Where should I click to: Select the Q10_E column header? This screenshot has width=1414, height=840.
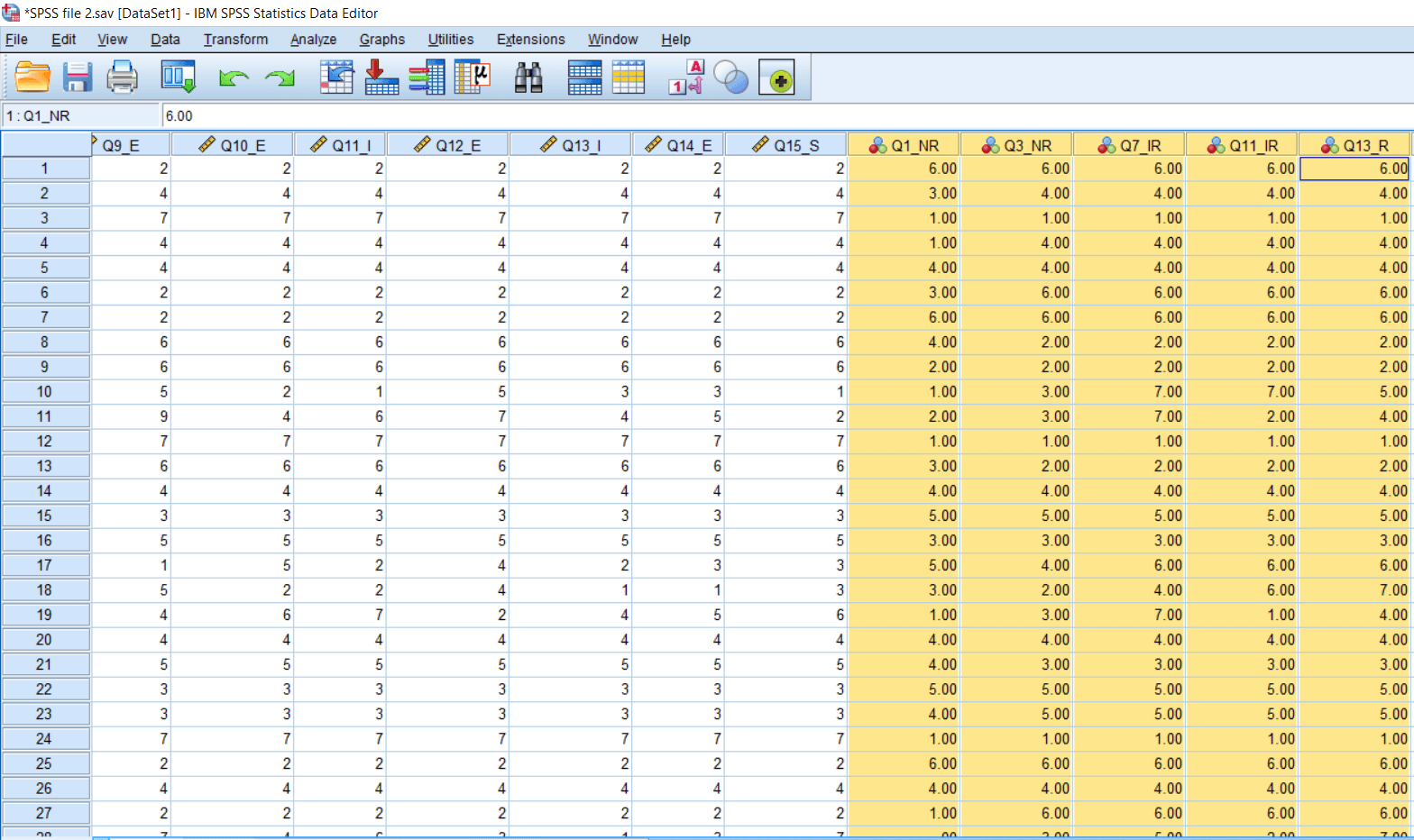point(232,145)
